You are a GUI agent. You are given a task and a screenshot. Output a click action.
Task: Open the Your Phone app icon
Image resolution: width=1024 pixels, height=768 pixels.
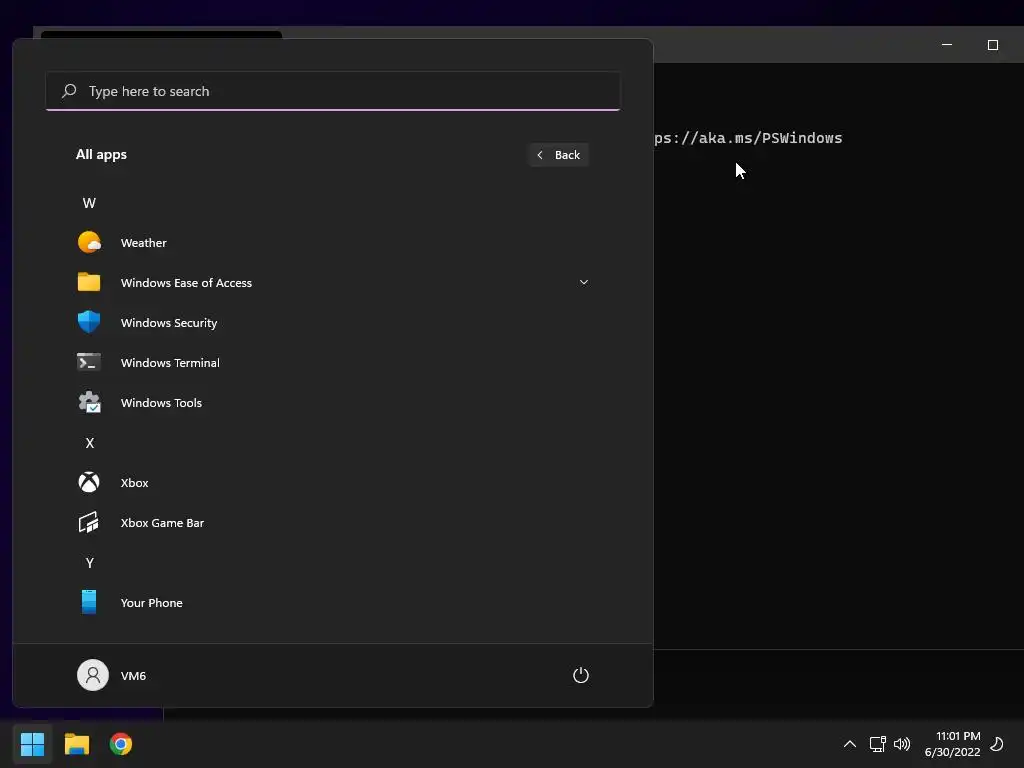89,602
